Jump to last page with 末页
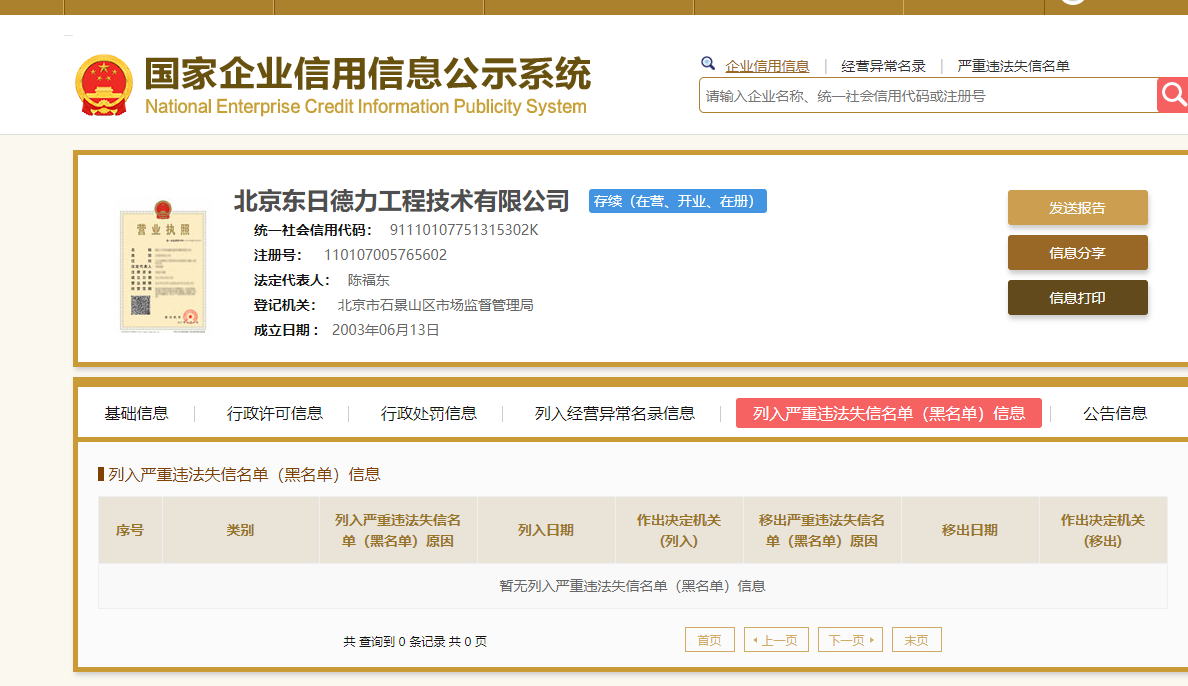 [x=917, y=640]
